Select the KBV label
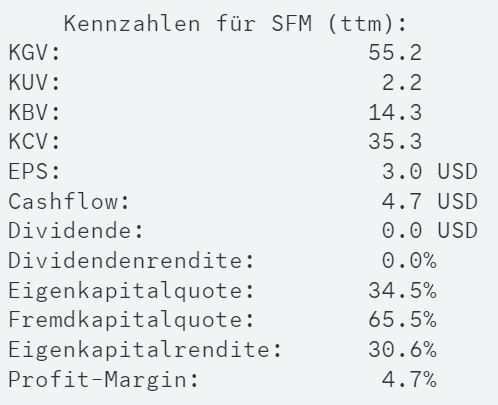498x405 pixels. pyautogui.click(x=34, y=112)
